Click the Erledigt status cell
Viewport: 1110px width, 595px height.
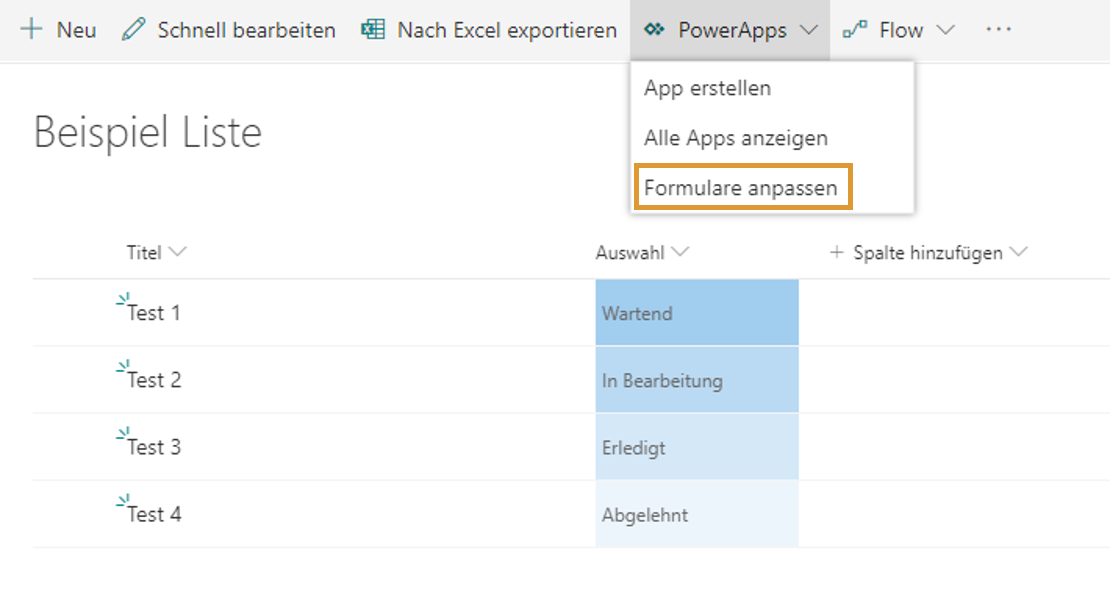click(697, 447)
